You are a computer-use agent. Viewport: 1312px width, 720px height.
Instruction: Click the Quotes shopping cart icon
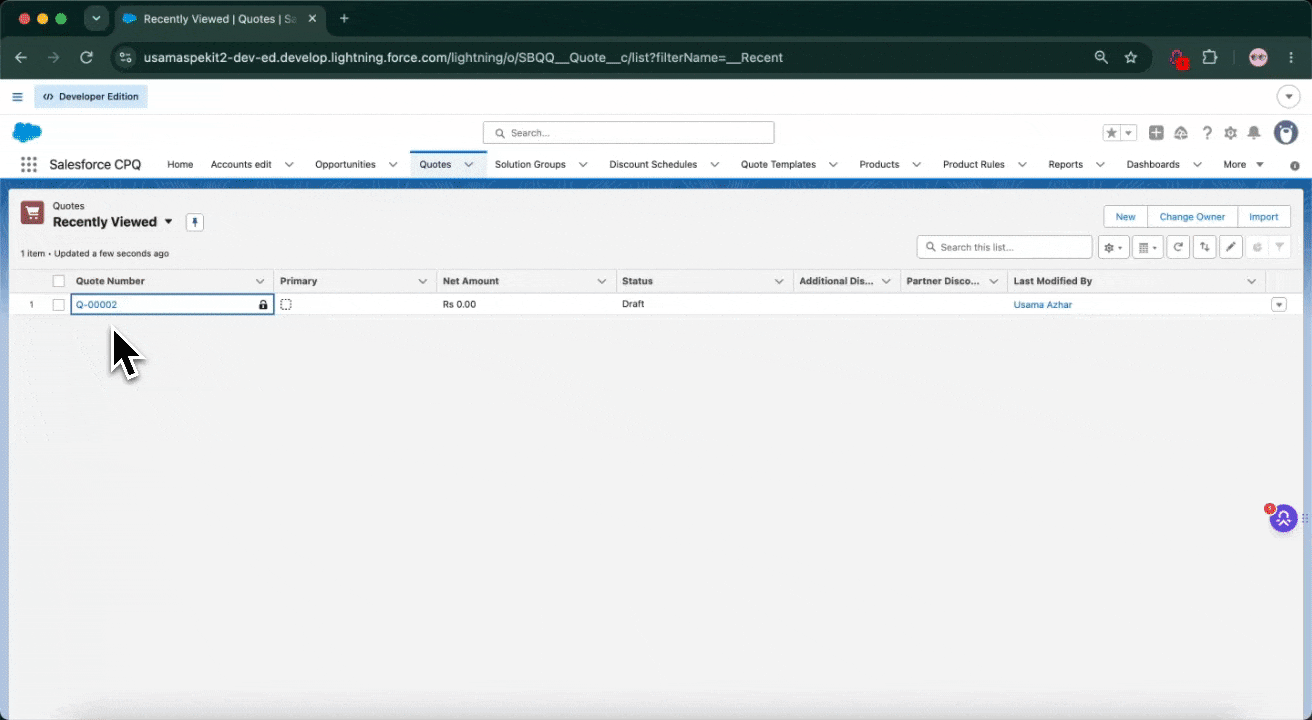(33, 213)
